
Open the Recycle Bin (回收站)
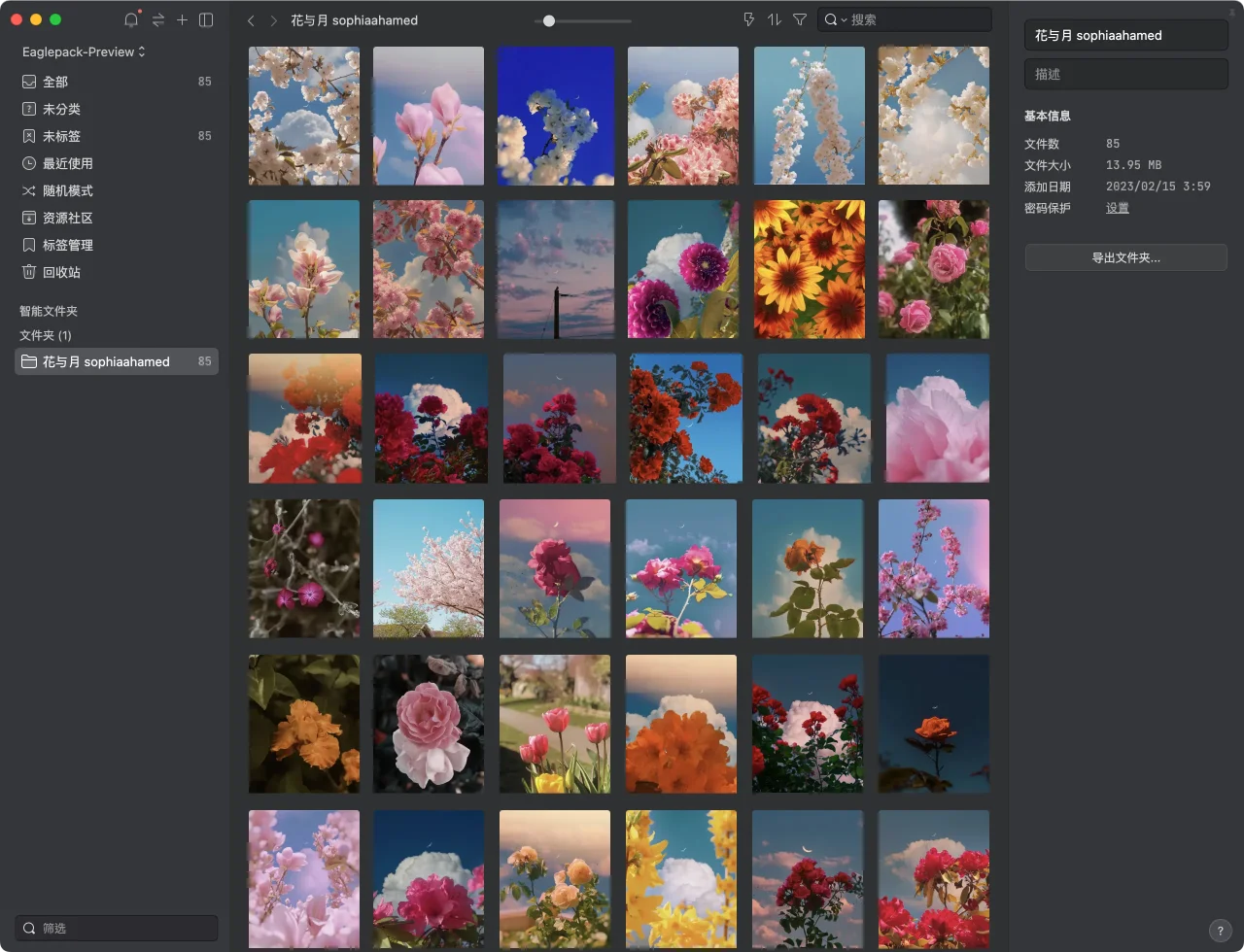tap(61, 272)
